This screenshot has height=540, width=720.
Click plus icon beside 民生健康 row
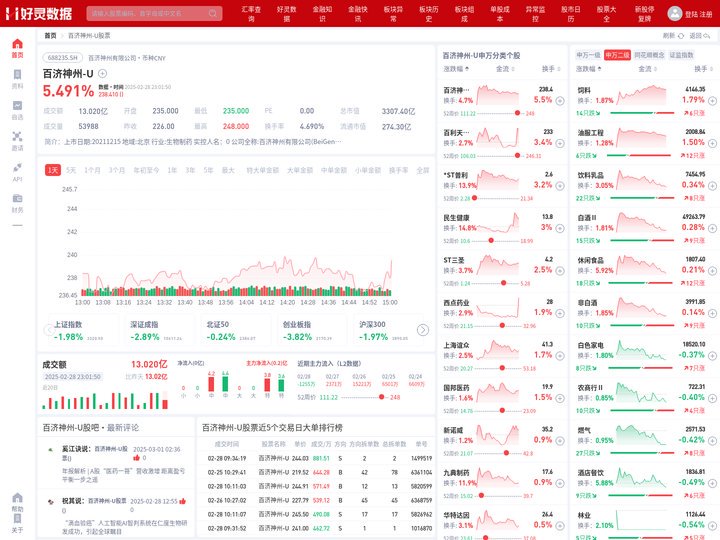[x=560, y=228]
